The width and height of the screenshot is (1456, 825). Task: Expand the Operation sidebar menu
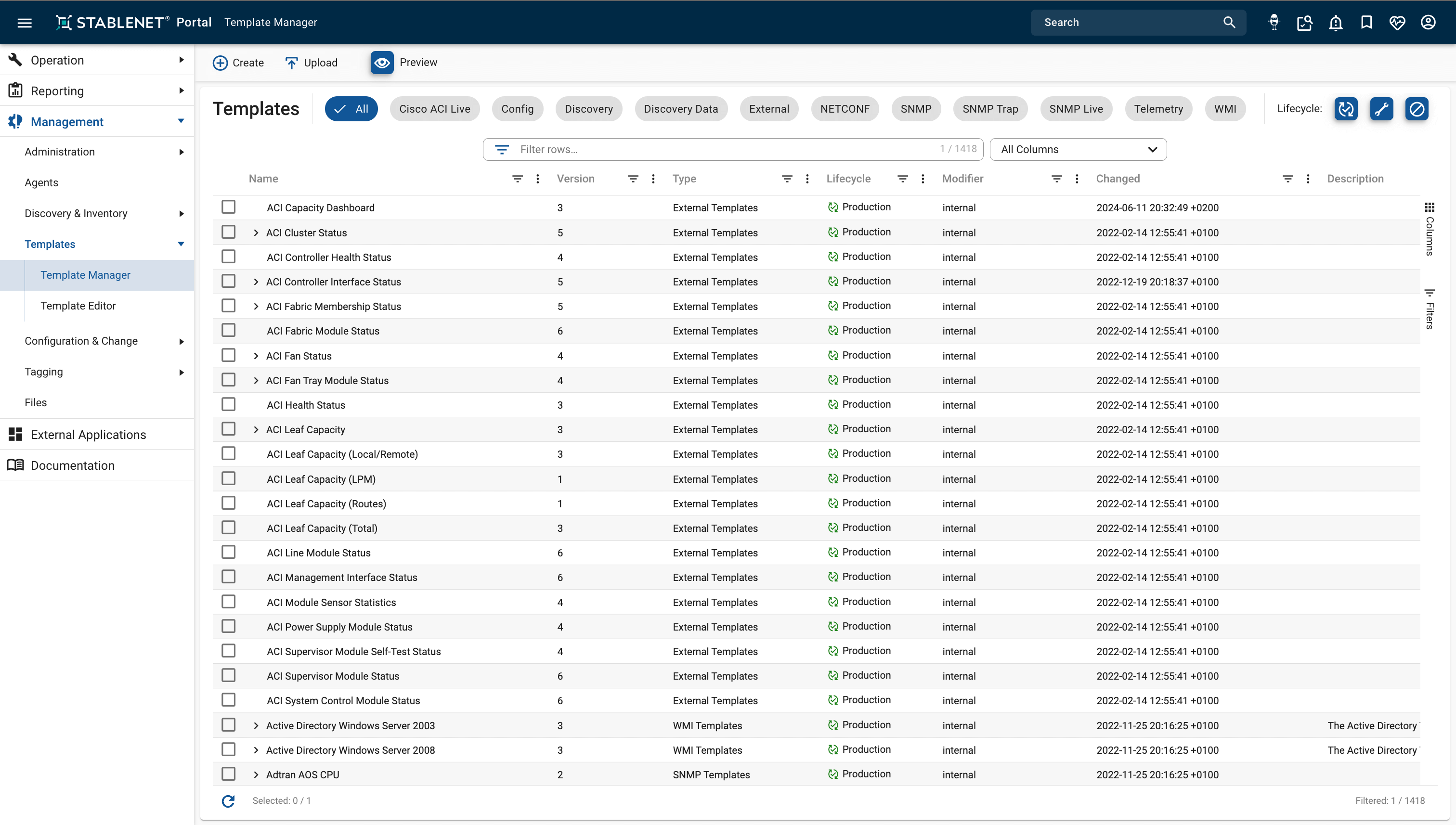click(x=97, y=60)
